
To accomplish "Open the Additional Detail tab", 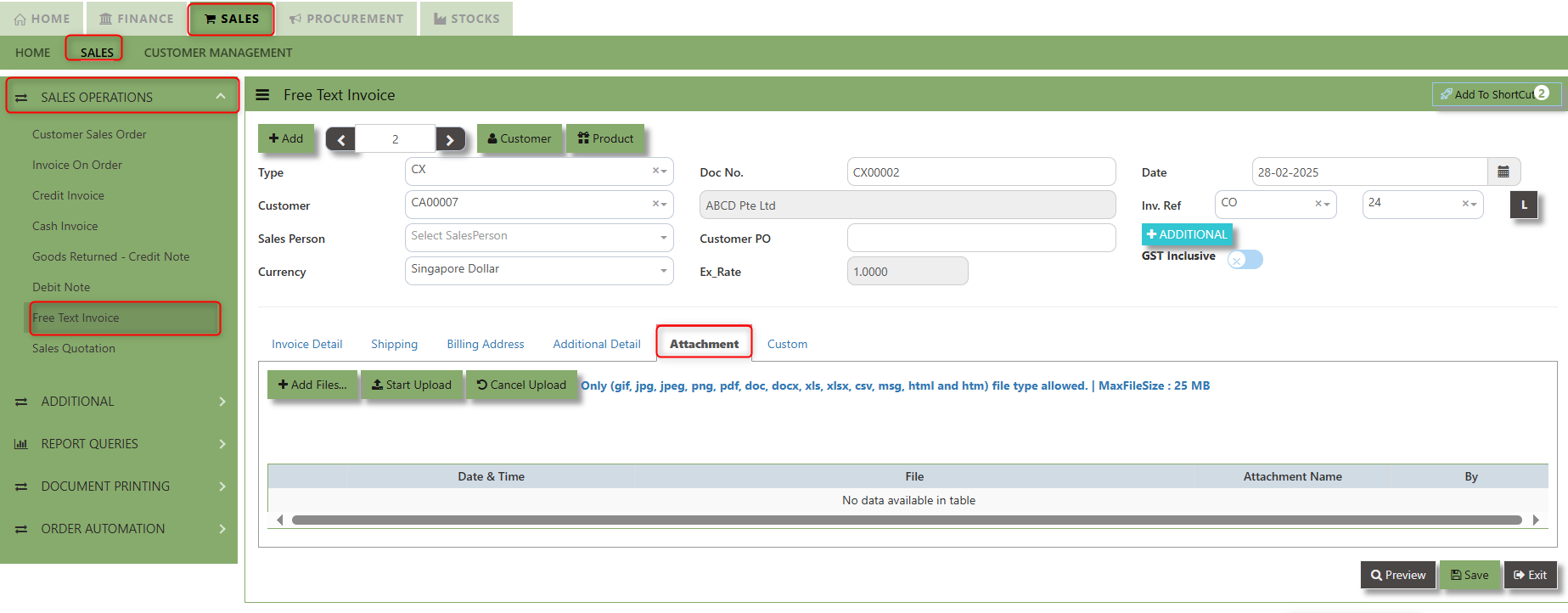I will tap(597, 344).
